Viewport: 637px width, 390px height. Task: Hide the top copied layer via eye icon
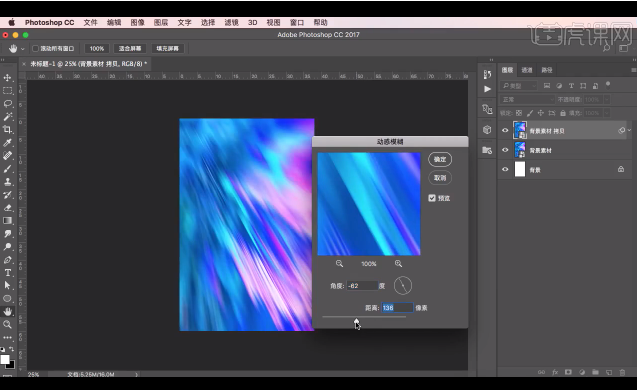click(505, 130)
